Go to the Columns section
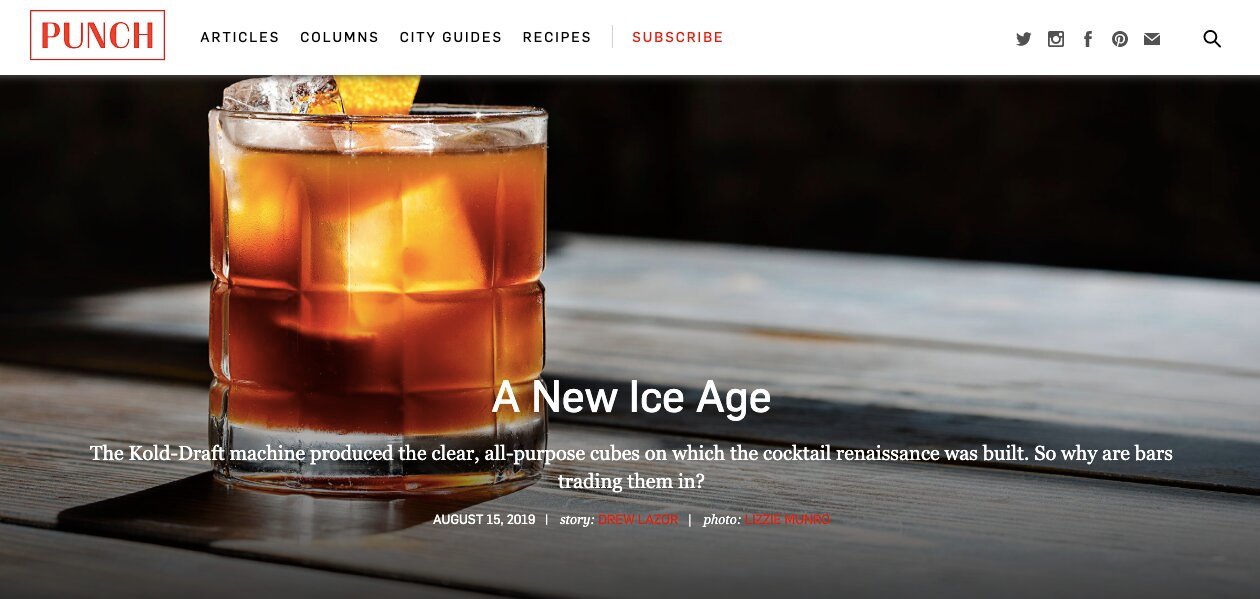Image resolution: width=1260 pixels, height=599 pixels. pyautogui.click(x=340, y=37)
